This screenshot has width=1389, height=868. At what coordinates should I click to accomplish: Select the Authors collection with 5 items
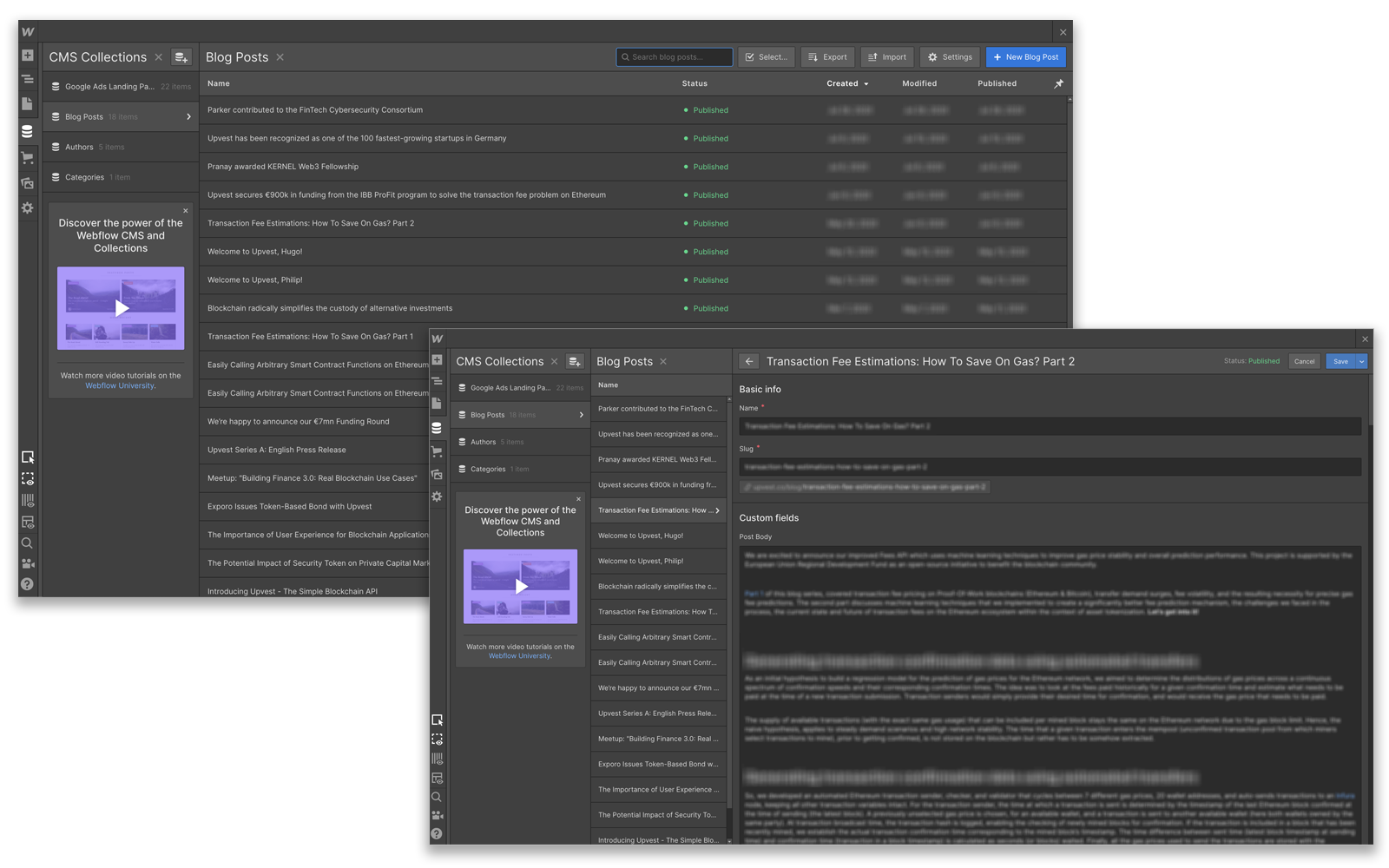pyautogui.click(x=78, y=146)
